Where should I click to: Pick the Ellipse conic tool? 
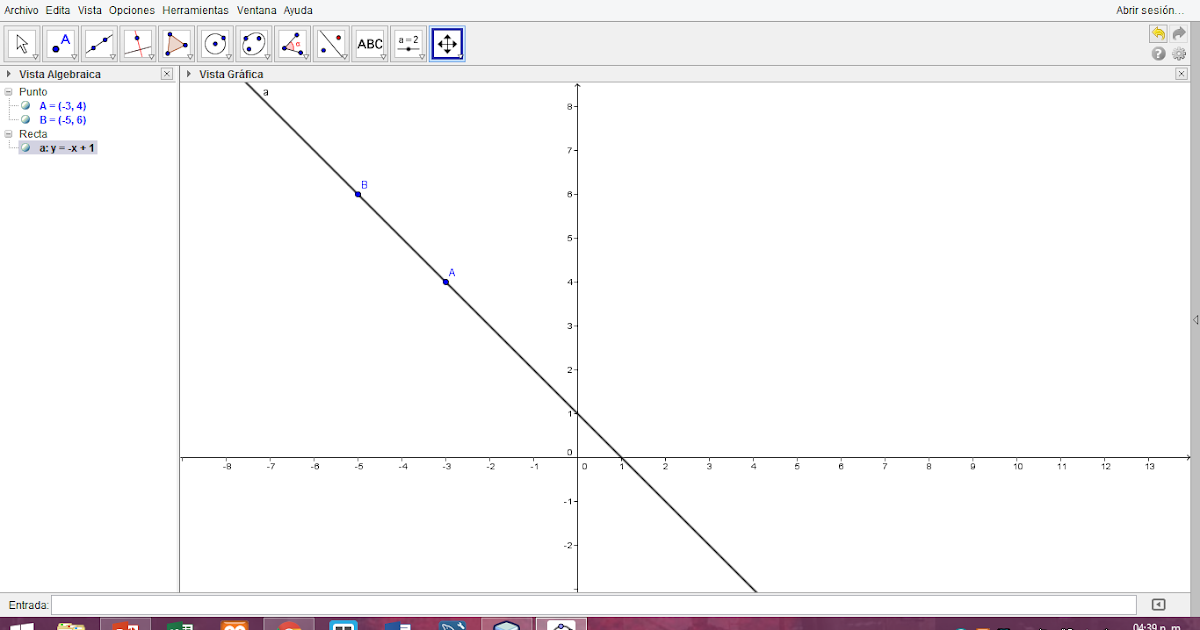click(252, 40)
